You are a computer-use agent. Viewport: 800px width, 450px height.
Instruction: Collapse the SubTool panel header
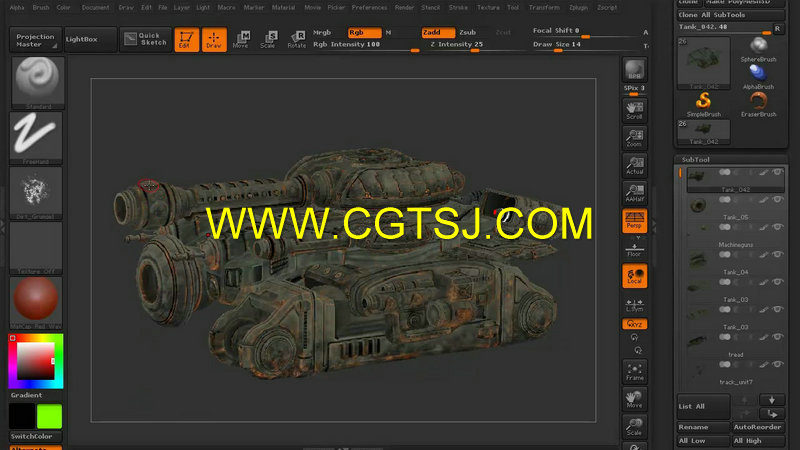[695, 160]
